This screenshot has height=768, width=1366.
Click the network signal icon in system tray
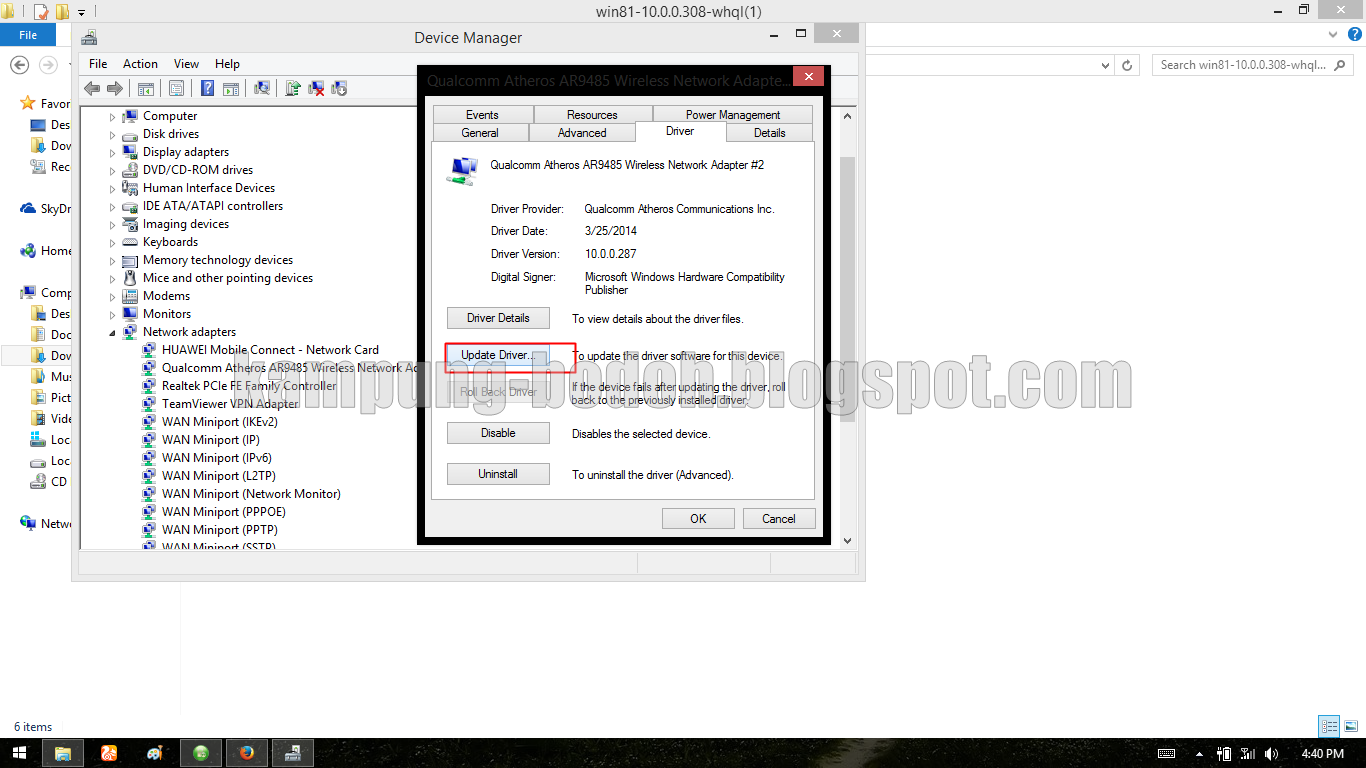click(1247, 754)
